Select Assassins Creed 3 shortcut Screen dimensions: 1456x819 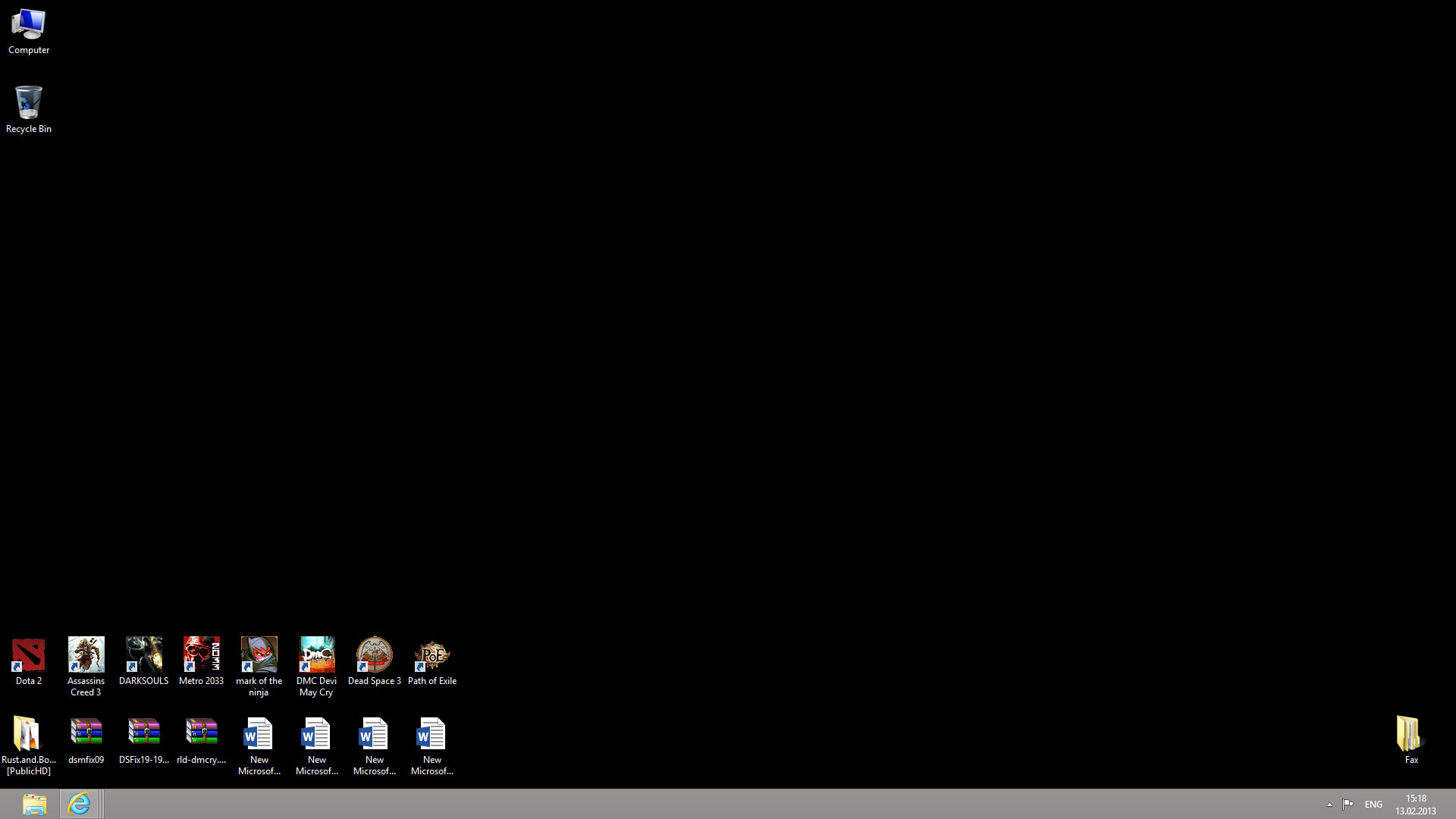pos(86,655)
